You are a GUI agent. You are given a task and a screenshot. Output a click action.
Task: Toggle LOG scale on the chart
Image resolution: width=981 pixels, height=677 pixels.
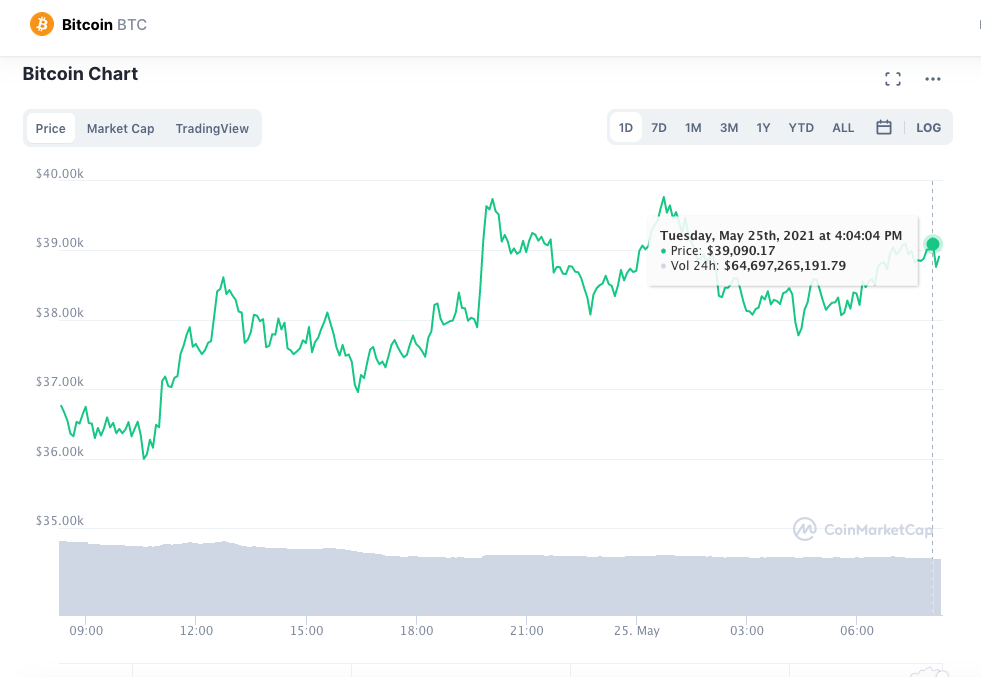928,128
